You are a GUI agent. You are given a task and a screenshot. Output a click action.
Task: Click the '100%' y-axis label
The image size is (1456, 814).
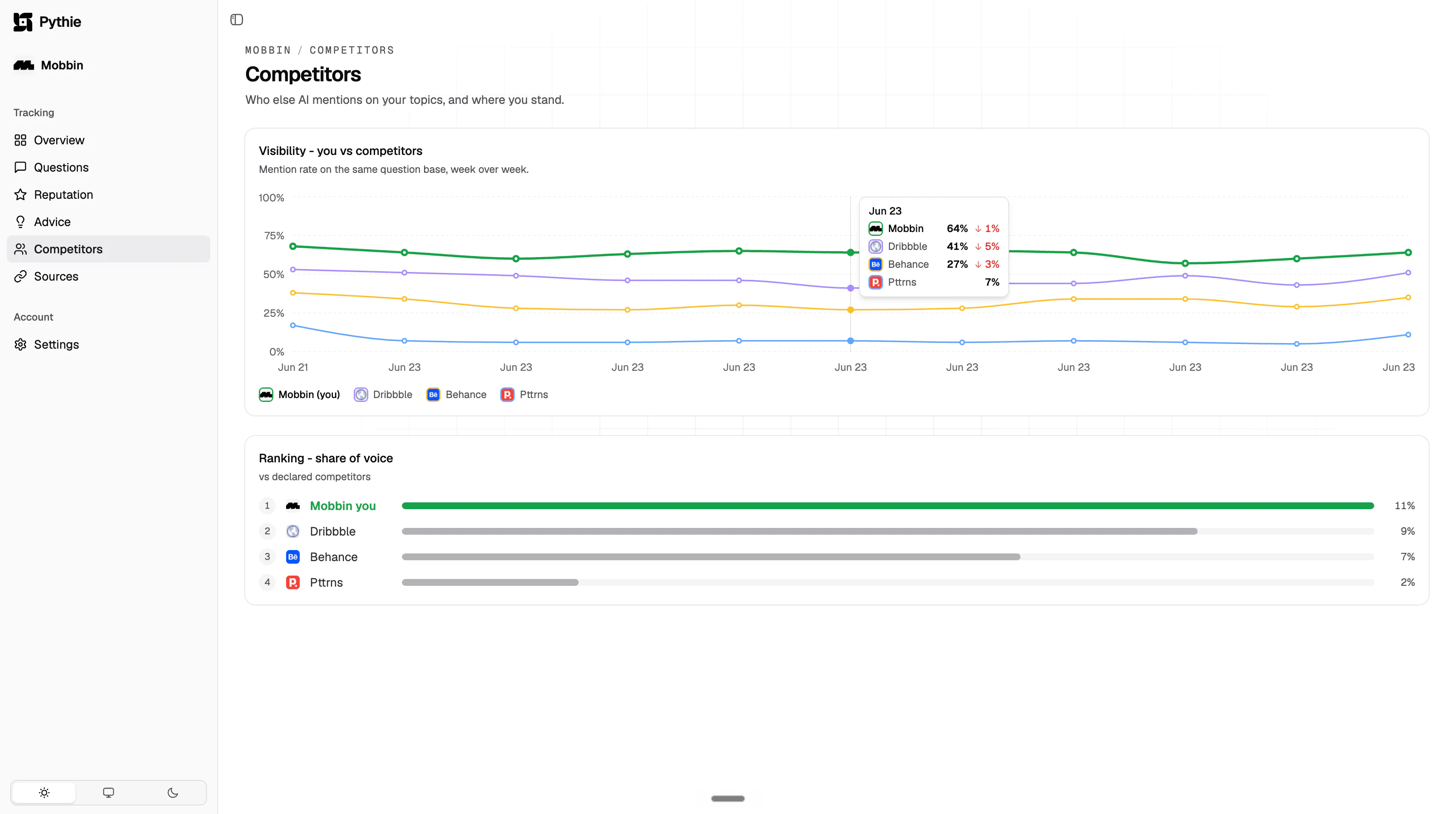pos(271,198)
